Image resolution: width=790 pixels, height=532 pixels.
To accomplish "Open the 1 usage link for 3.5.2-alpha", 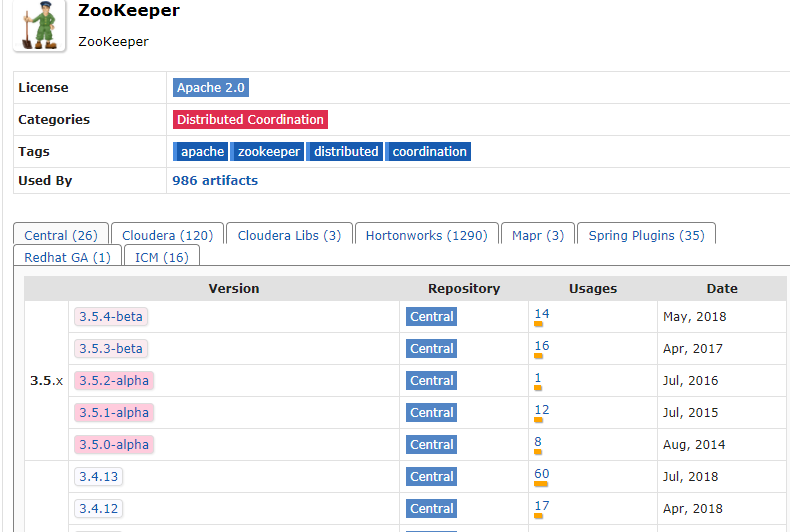I will click(538, 378).
